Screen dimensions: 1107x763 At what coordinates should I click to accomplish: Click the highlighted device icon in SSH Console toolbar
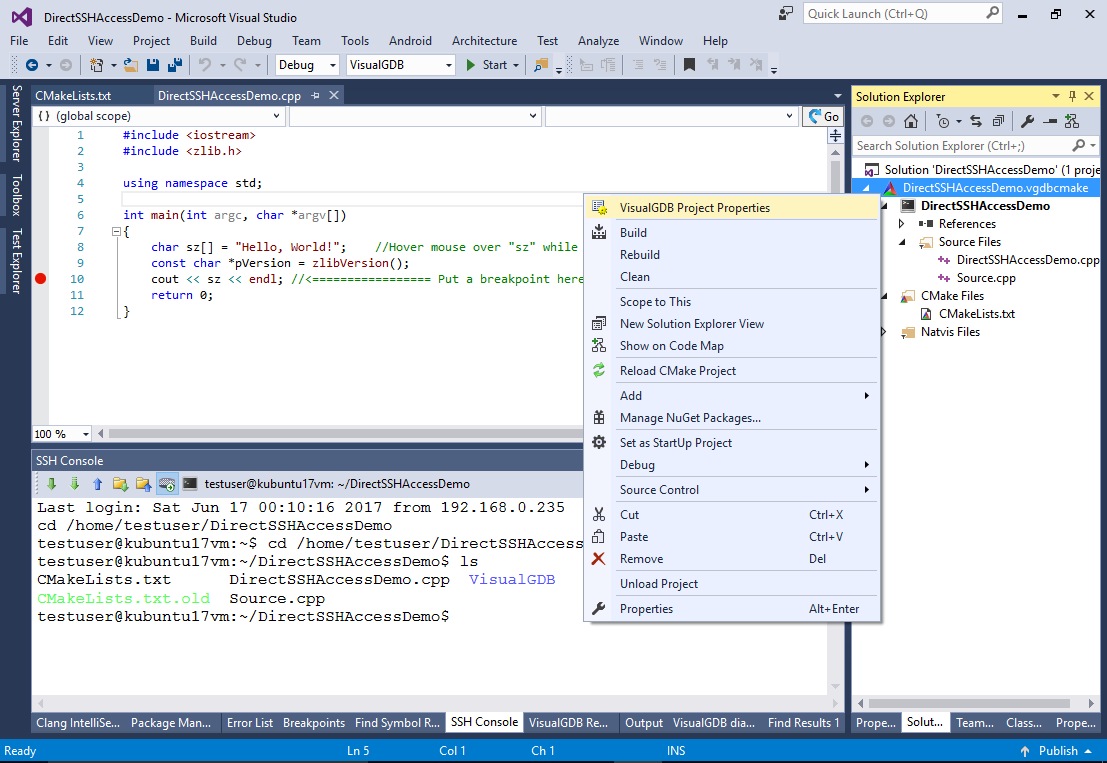[167, 483]
